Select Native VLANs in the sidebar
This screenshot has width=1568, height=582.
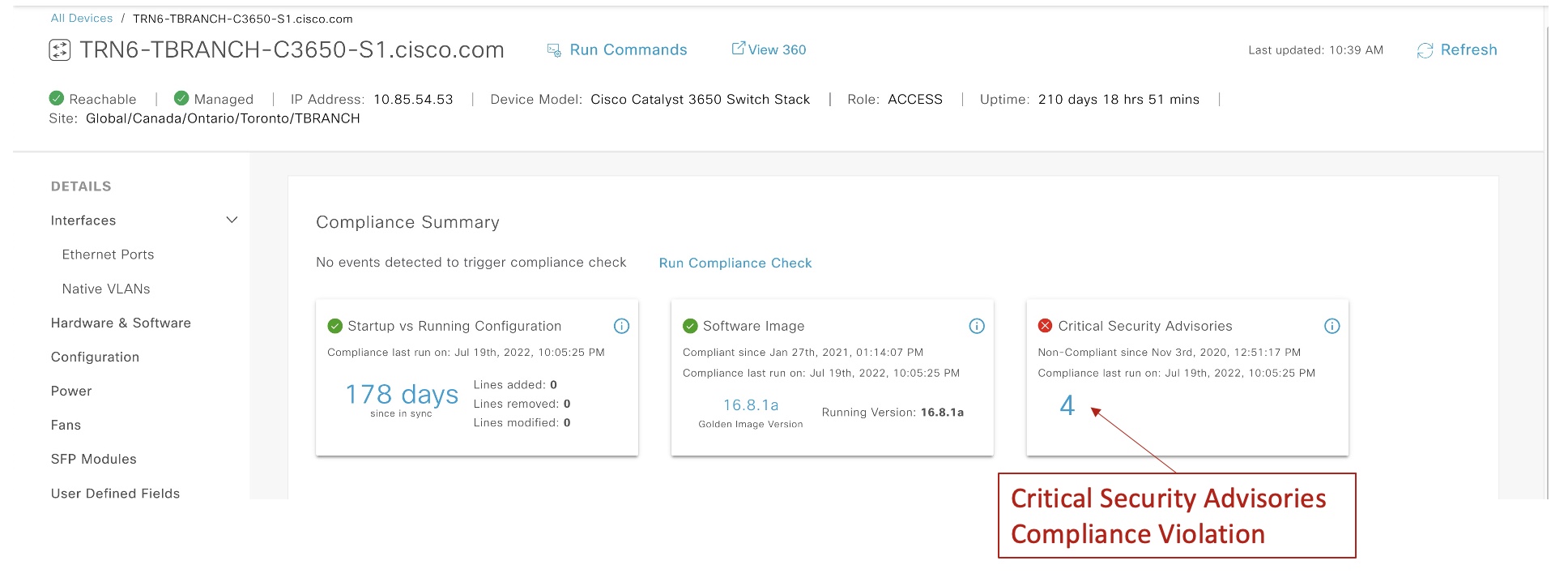(x=106, y=289)
